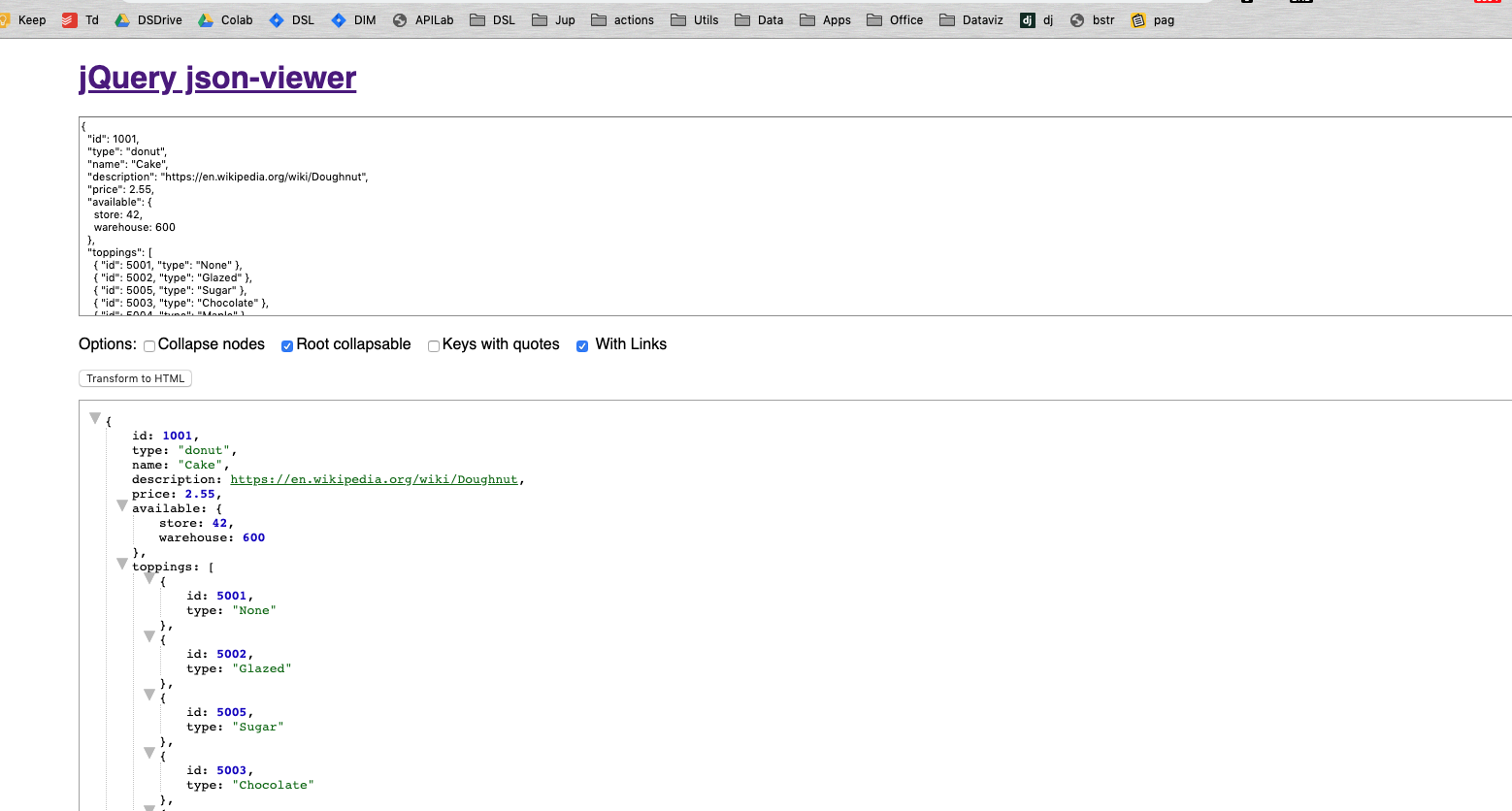Collapse the root JSON object
Screen dimensions: 1512x811
95,418
